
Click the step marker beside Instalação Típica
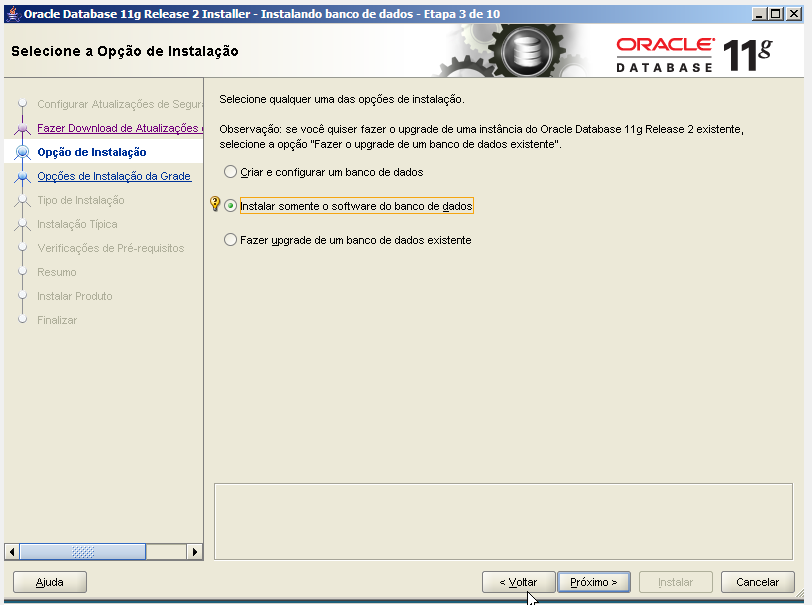(x=25, y=224)
